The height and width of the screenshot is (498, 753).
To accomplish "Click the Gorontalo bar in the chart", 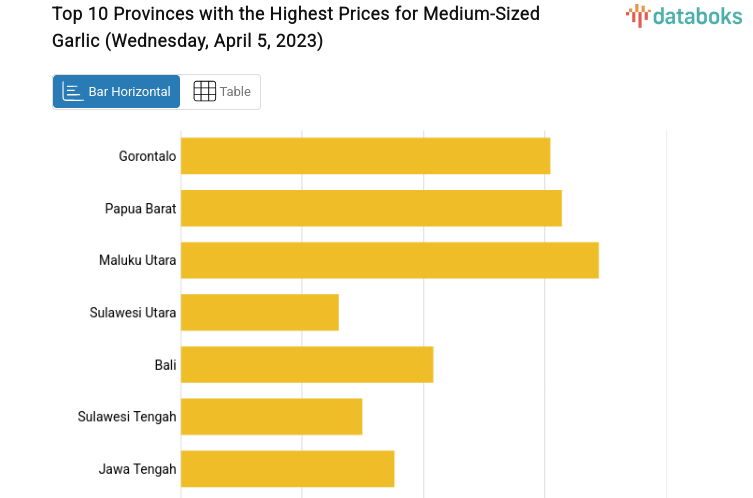I will pyautogui.click(x=365, y=156).
